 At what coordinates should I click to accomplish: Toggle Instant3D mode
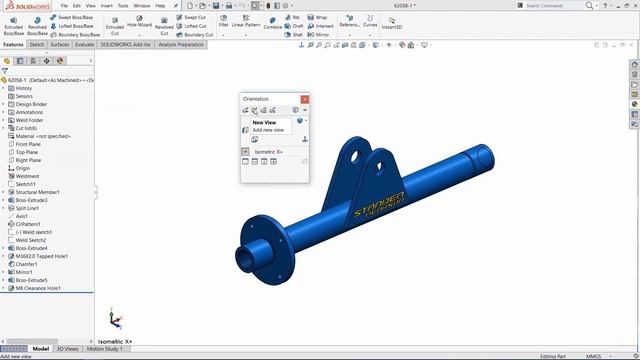click(x=391, y=23)
